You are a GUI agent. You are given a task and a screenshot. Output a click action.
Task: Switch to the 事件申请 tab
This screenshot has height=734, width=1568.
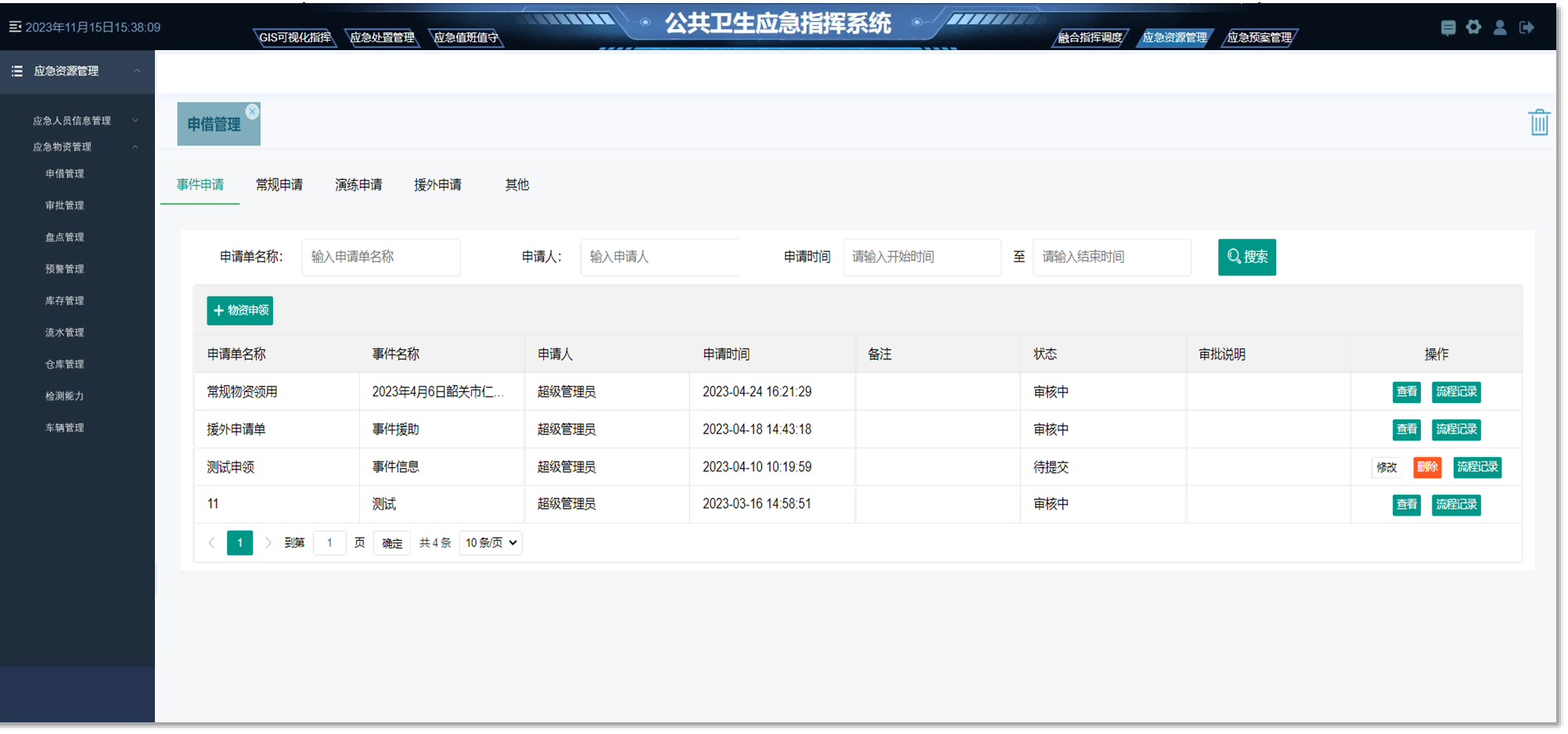(x=200, y=185)
